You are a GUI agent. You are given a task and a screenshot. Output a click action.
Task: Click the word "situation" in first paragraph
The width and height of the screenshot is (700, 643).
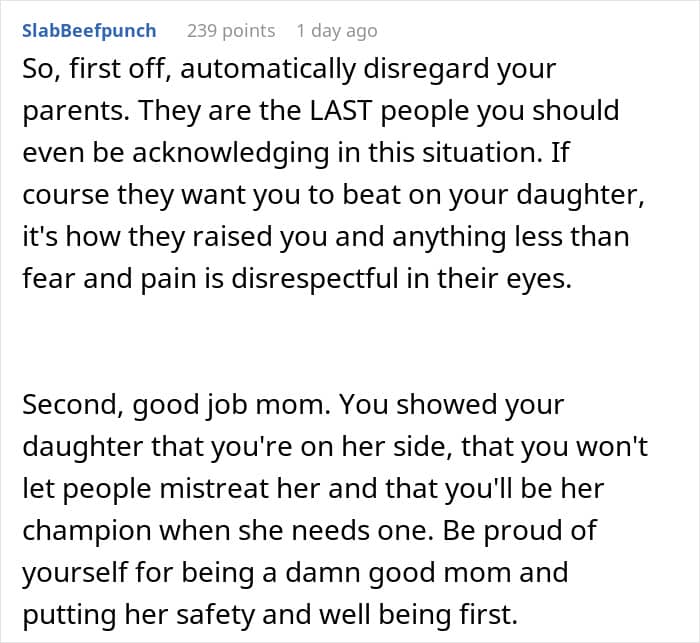click(479, 153)
